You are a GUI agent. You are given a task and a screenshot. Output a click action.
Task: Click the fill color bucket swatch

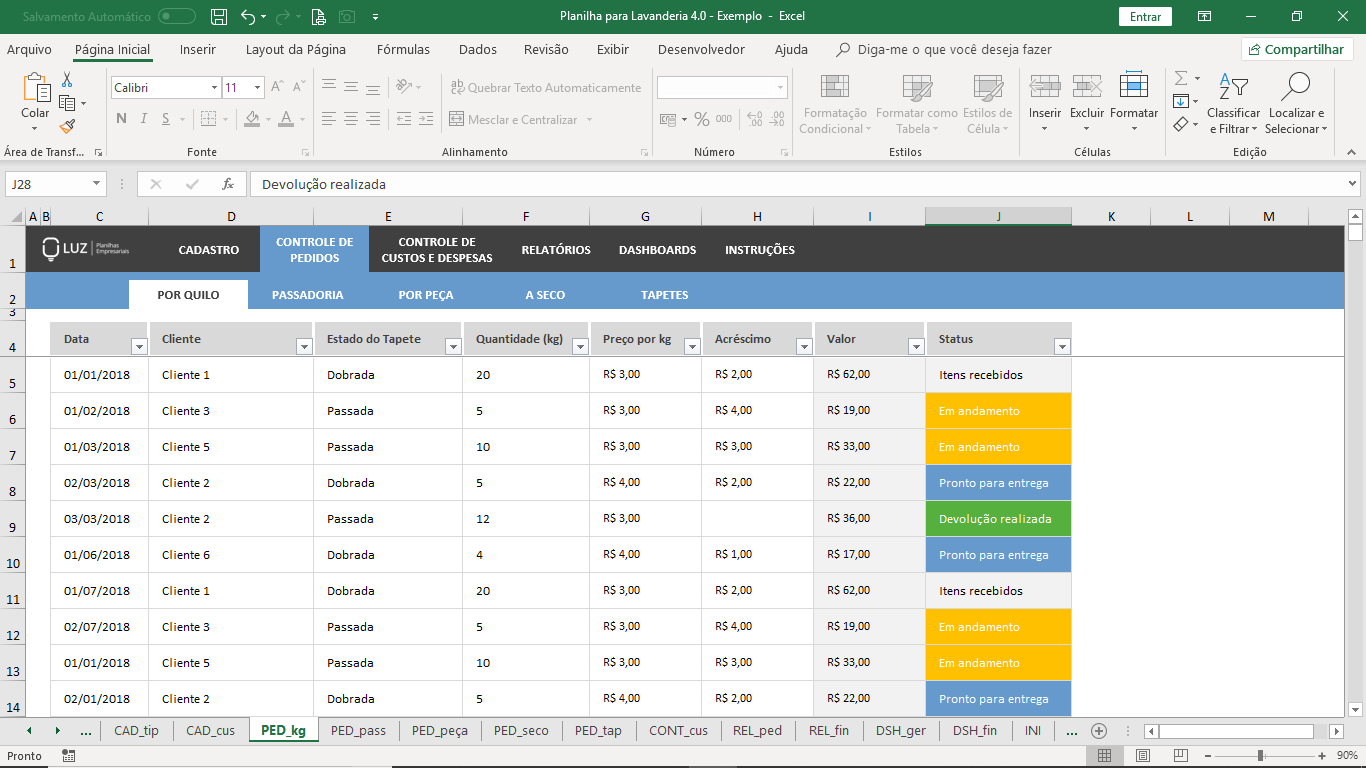251,119
